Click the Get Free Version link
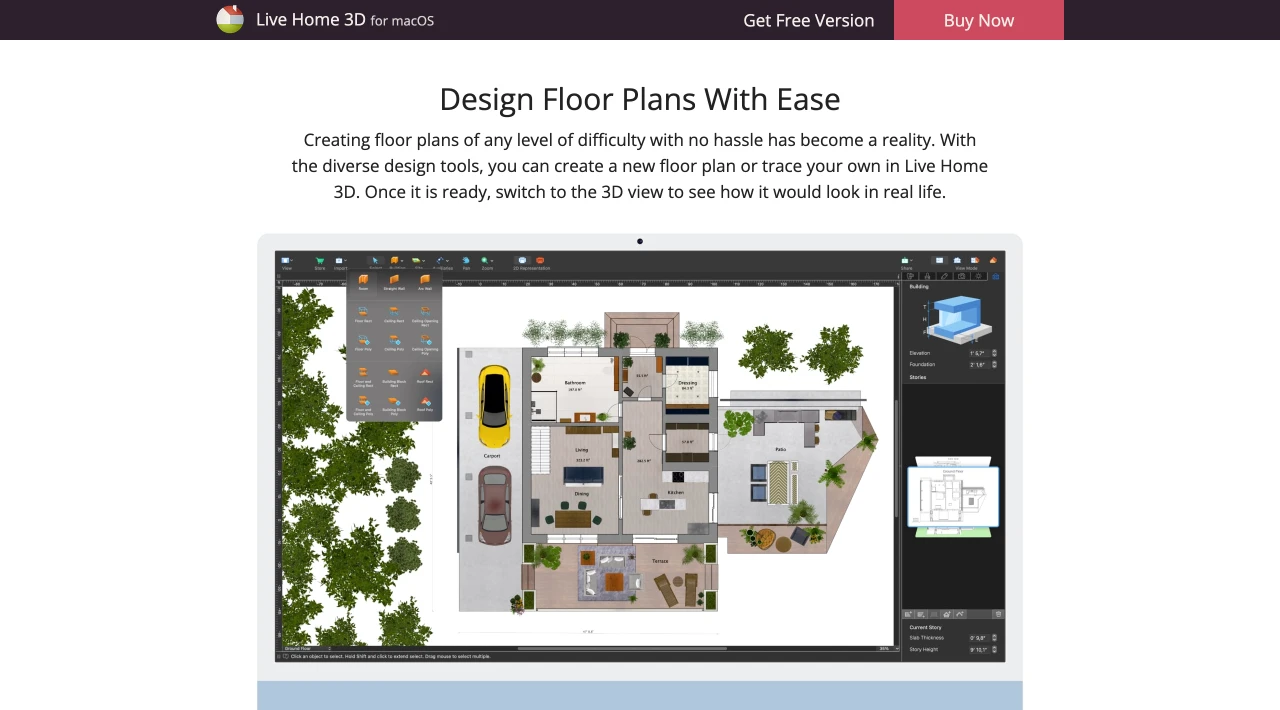 (809, 20)
